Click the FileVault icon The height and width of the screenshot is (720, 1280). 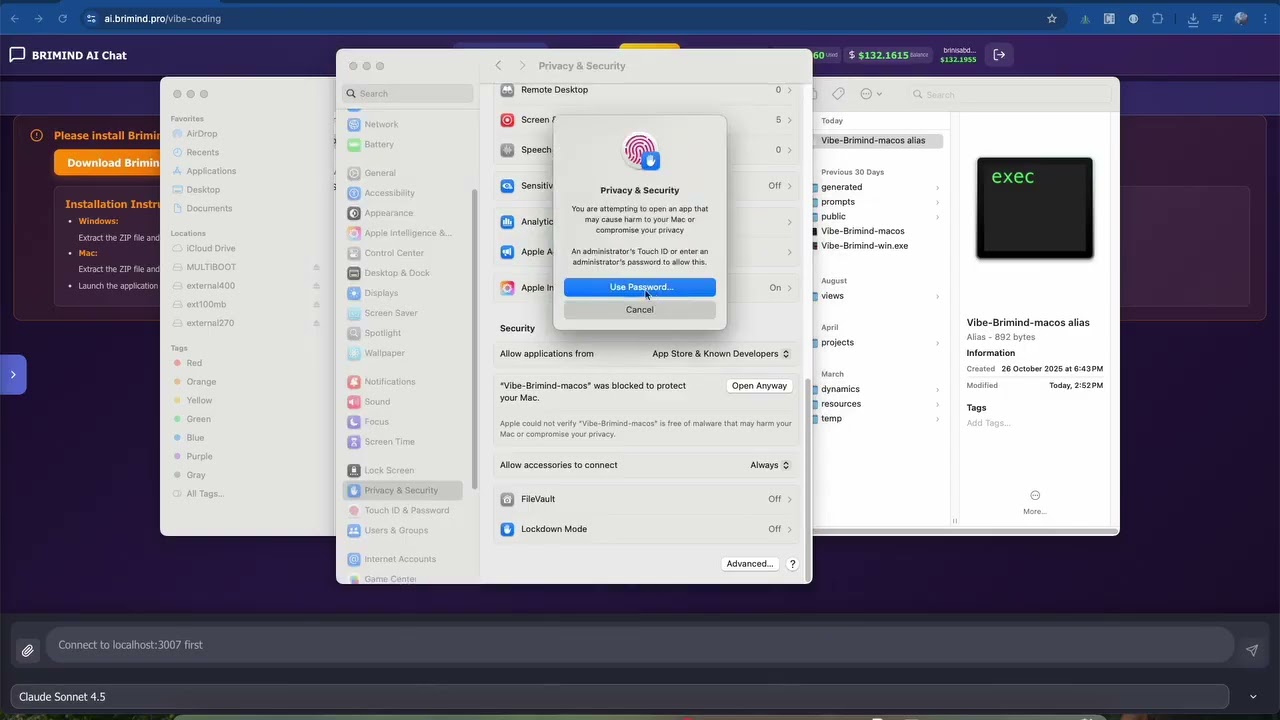pos(508,499)
